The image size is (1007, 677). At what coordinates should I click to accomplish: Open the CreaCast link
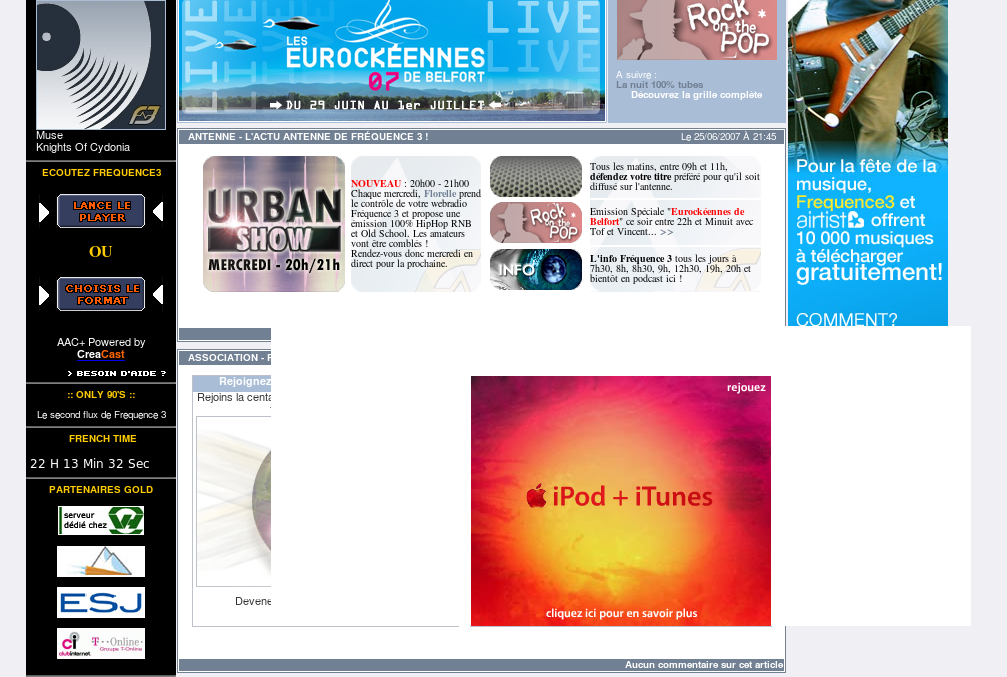(x=101, y=355)
